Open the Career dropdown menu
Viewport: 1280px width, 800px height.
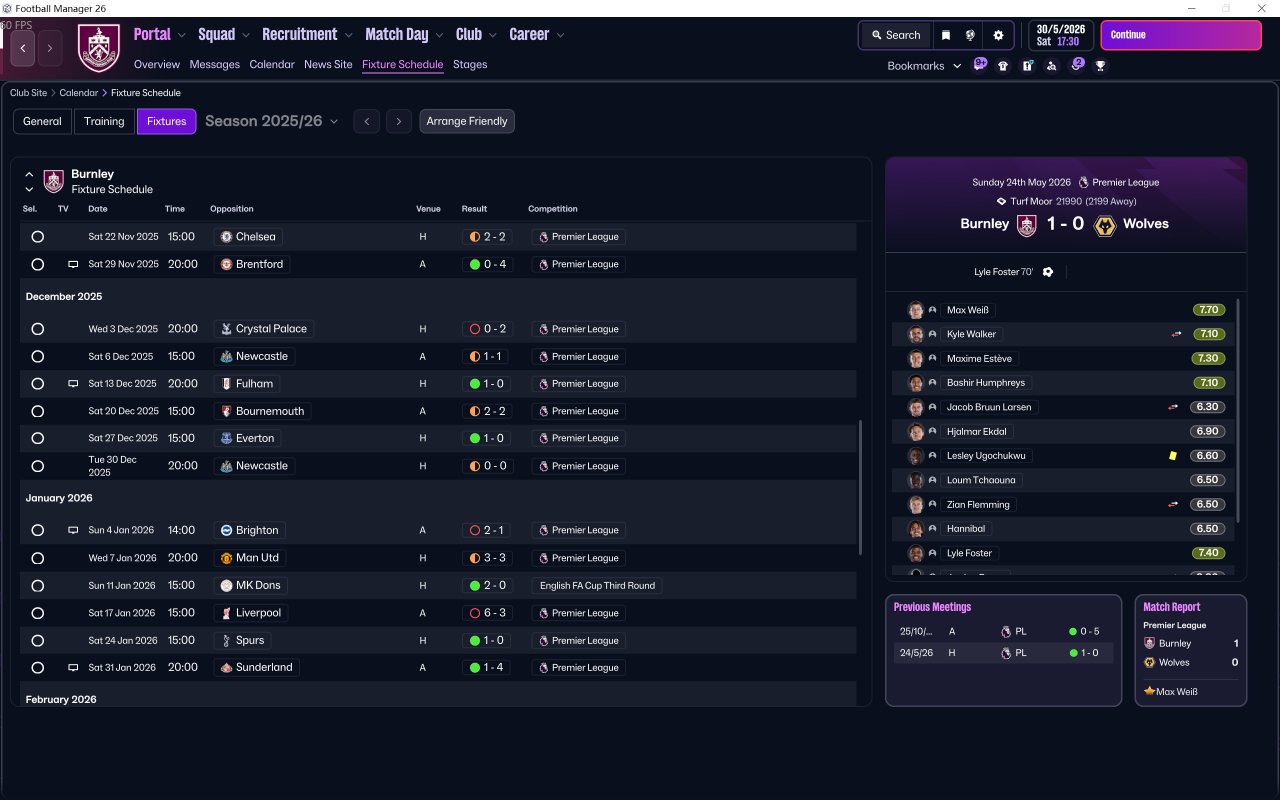537,34
